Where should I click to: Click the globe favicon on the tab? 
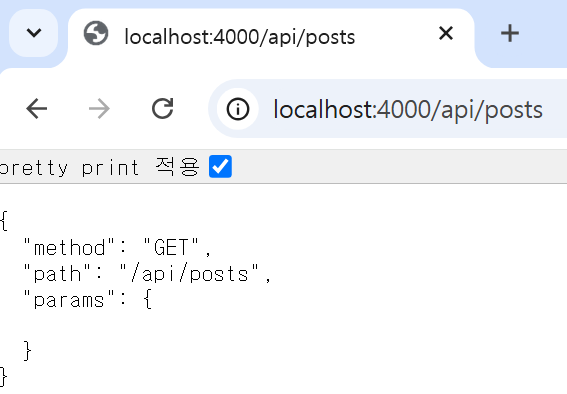pyautogui.click(x=96, y=34)
